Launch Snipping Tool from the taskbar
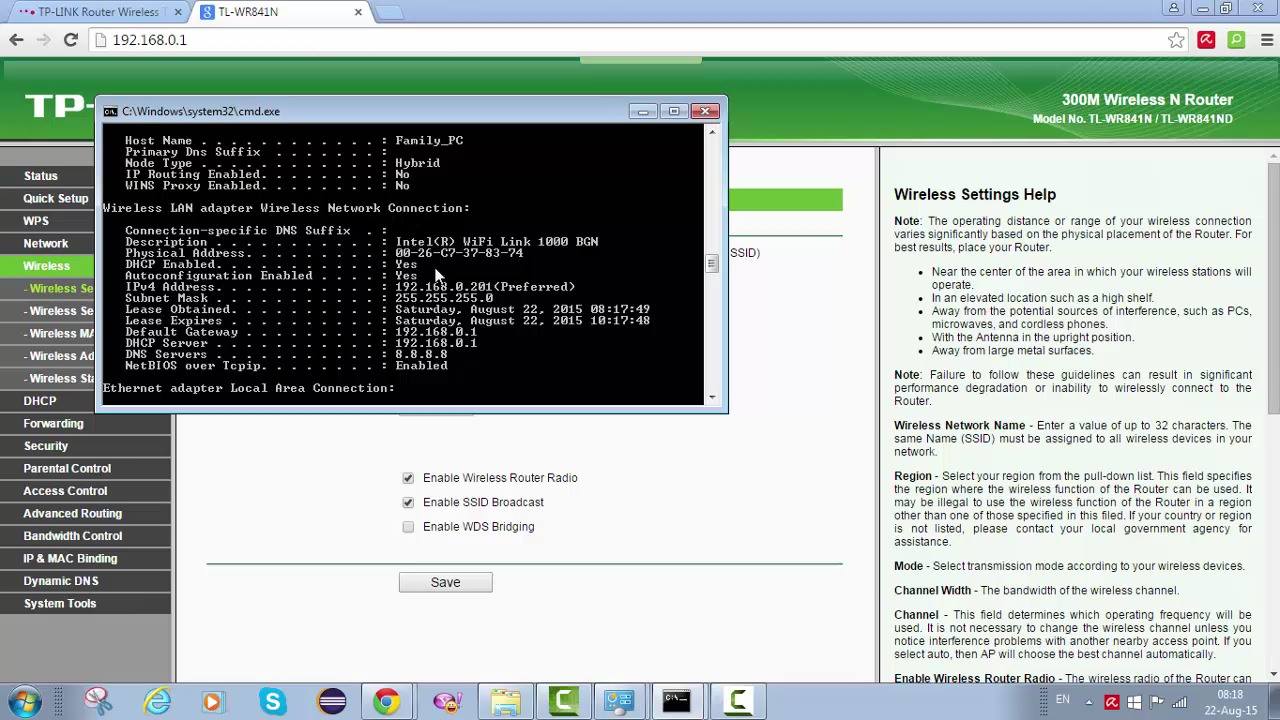1280x720 pixels. coord(97,701)
